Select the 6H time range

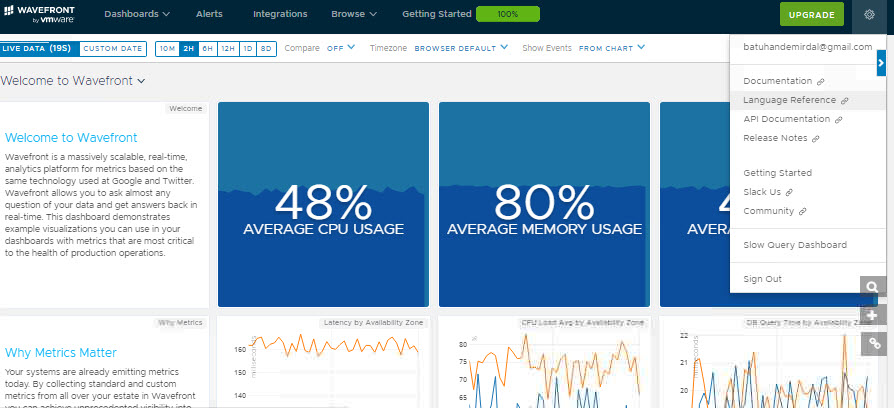pyautogui.click(x=207, y=48)
